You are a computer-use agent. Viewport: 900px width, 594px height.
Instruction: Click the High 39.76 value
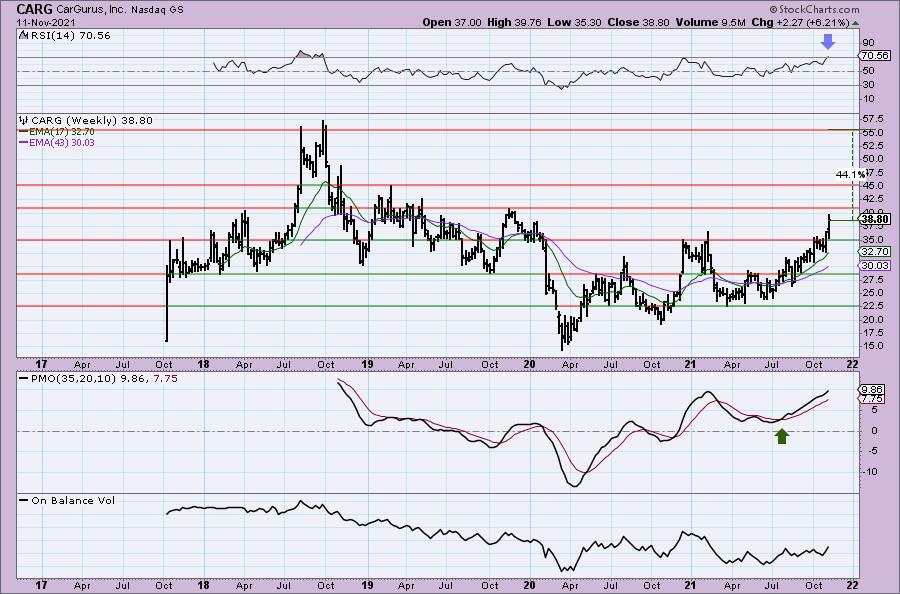point(514,22)
